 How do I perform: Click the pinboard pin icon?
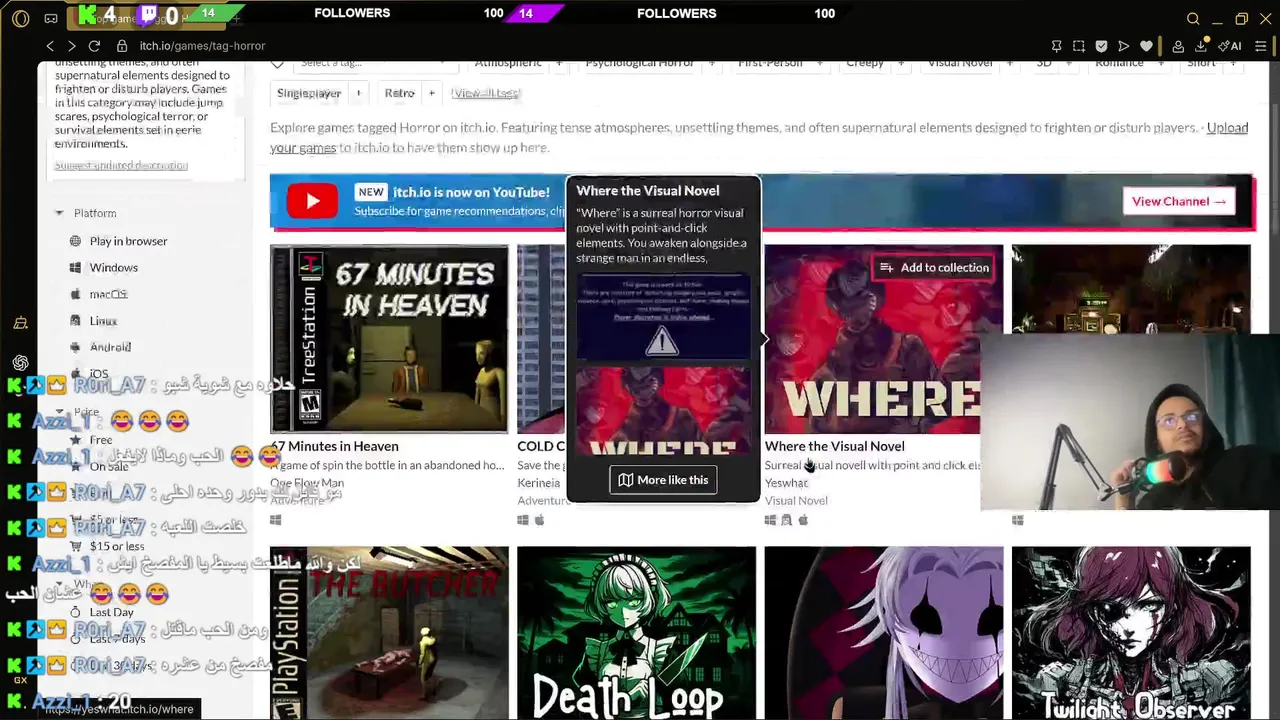click(x=1057, y=46)
